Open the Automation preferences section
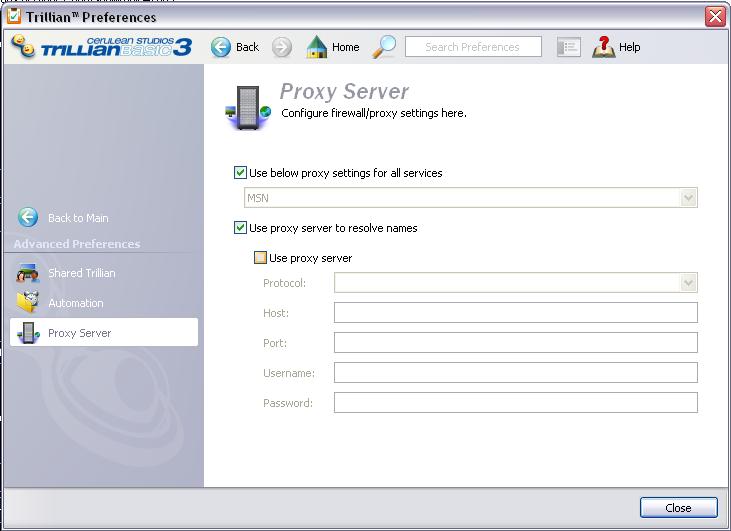The image size is (731, 531). point(76,303)
